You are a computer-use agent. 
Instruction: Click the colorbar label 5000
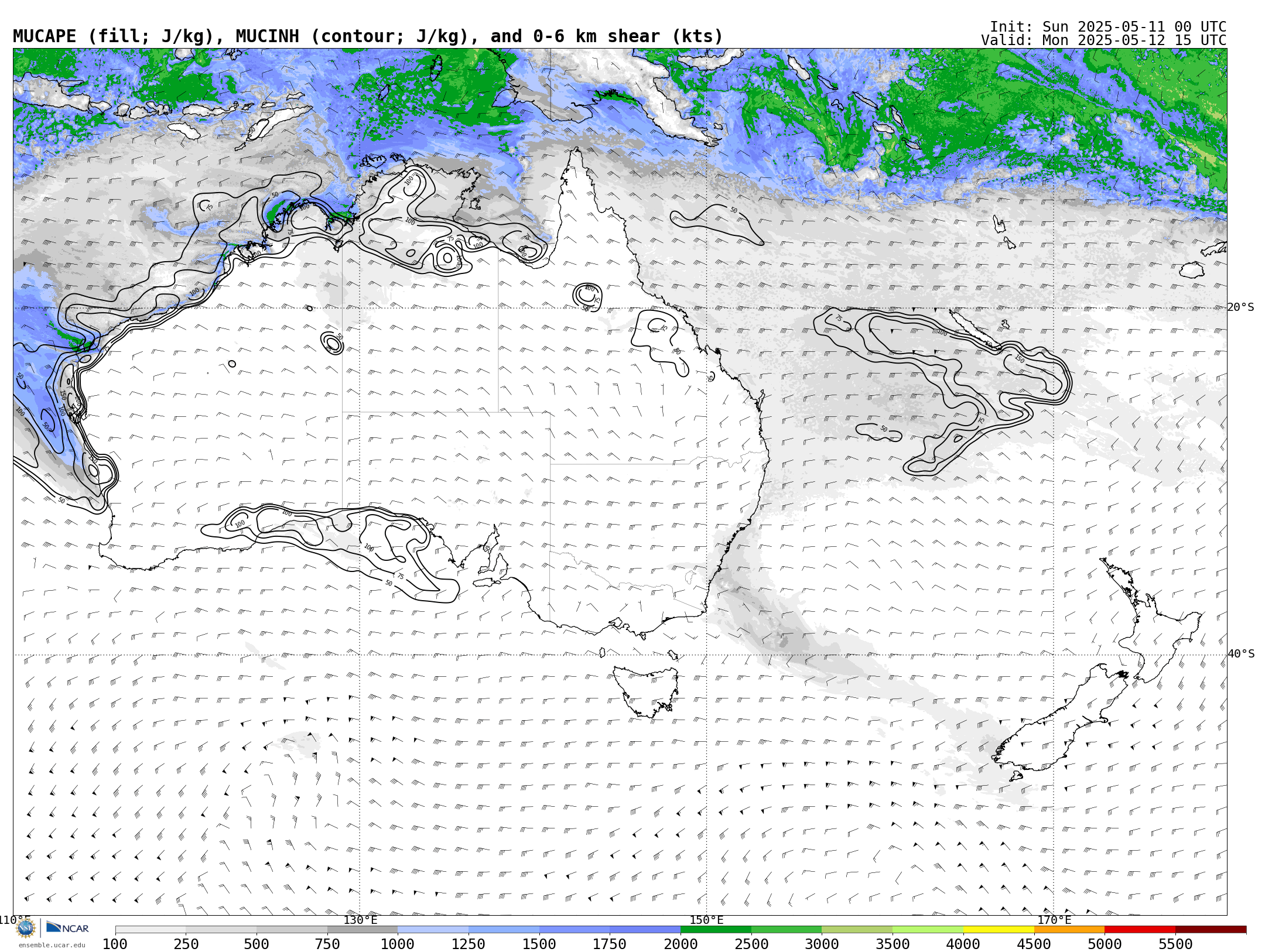[x=1105, y=944]
